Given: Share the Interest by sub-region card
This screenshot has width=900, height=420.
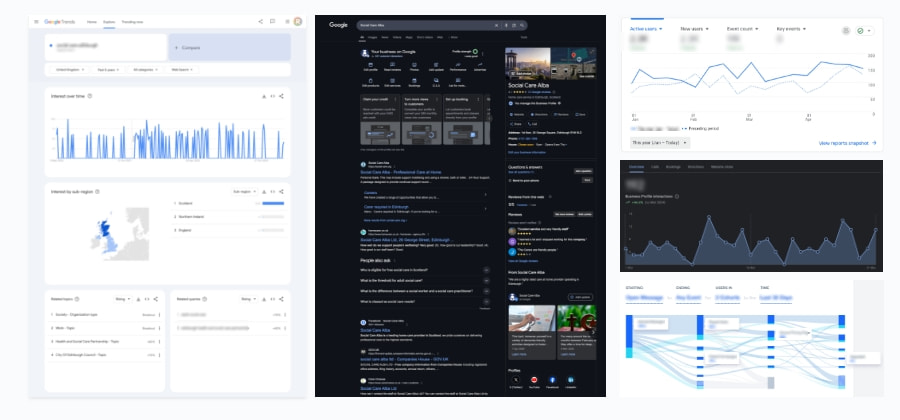Looking at the screenshot, I should pyautogui.click(x=281, y=192).
